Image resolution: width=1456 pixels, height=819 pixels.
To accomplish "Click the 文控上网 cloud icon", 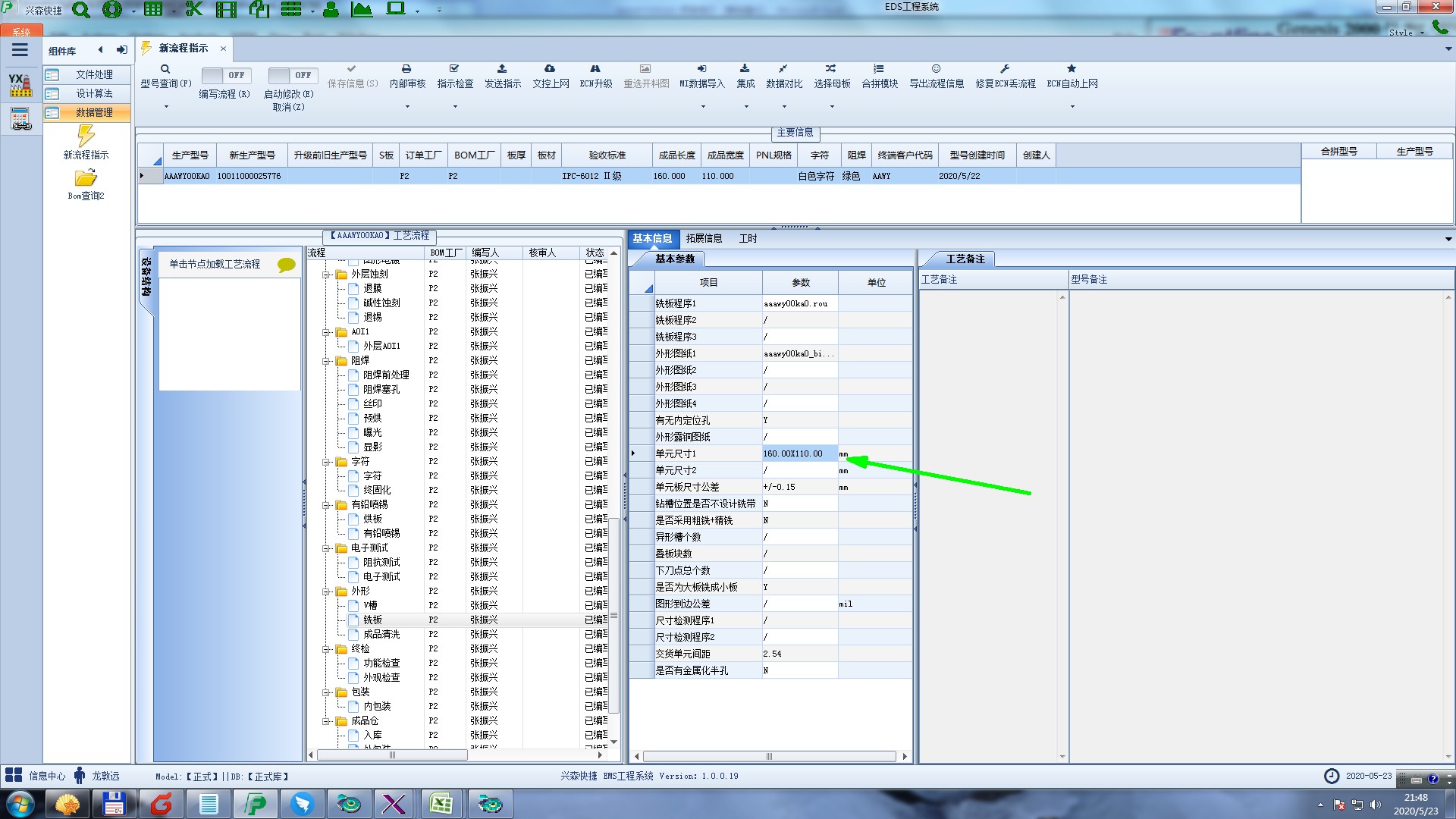I will coord(550,69).
